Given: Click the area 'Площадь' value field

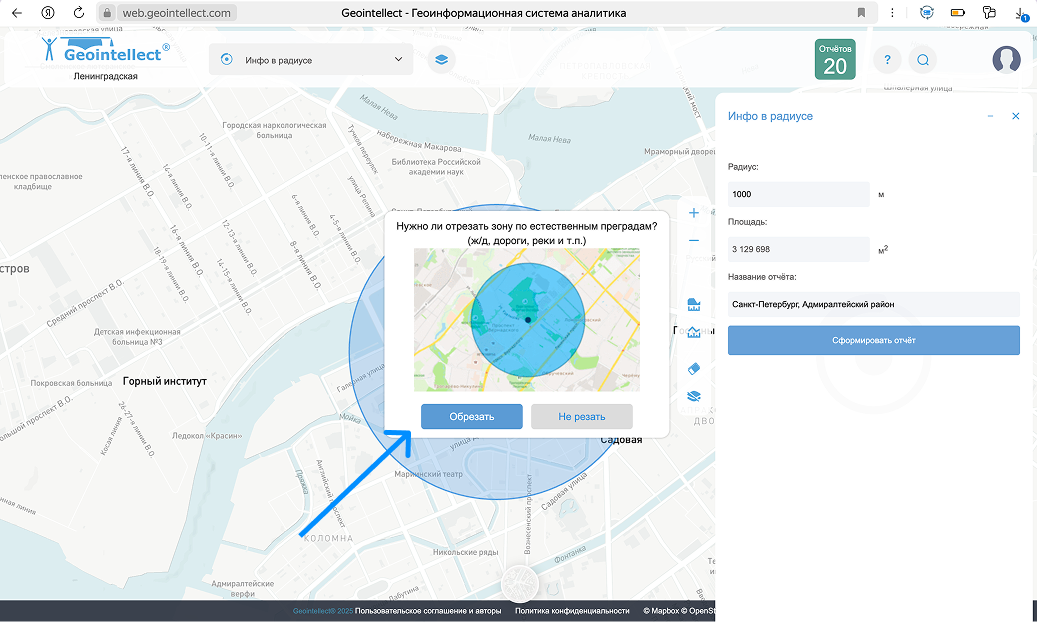Looking at the screenshot, I should pos(798,249).
